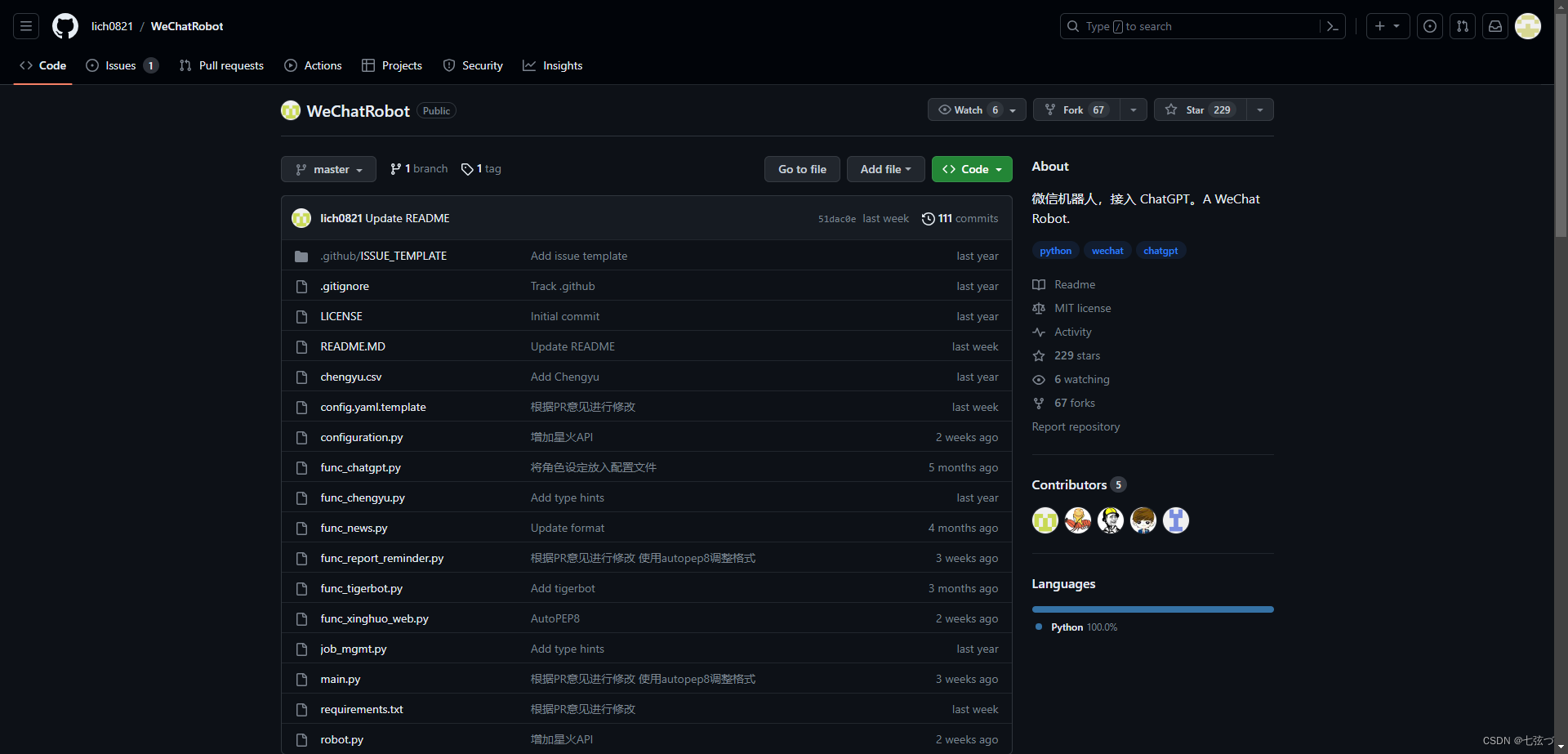This screenshot has height=754, width=1568.
Task: View the 1 branch link
Action: 419,169
